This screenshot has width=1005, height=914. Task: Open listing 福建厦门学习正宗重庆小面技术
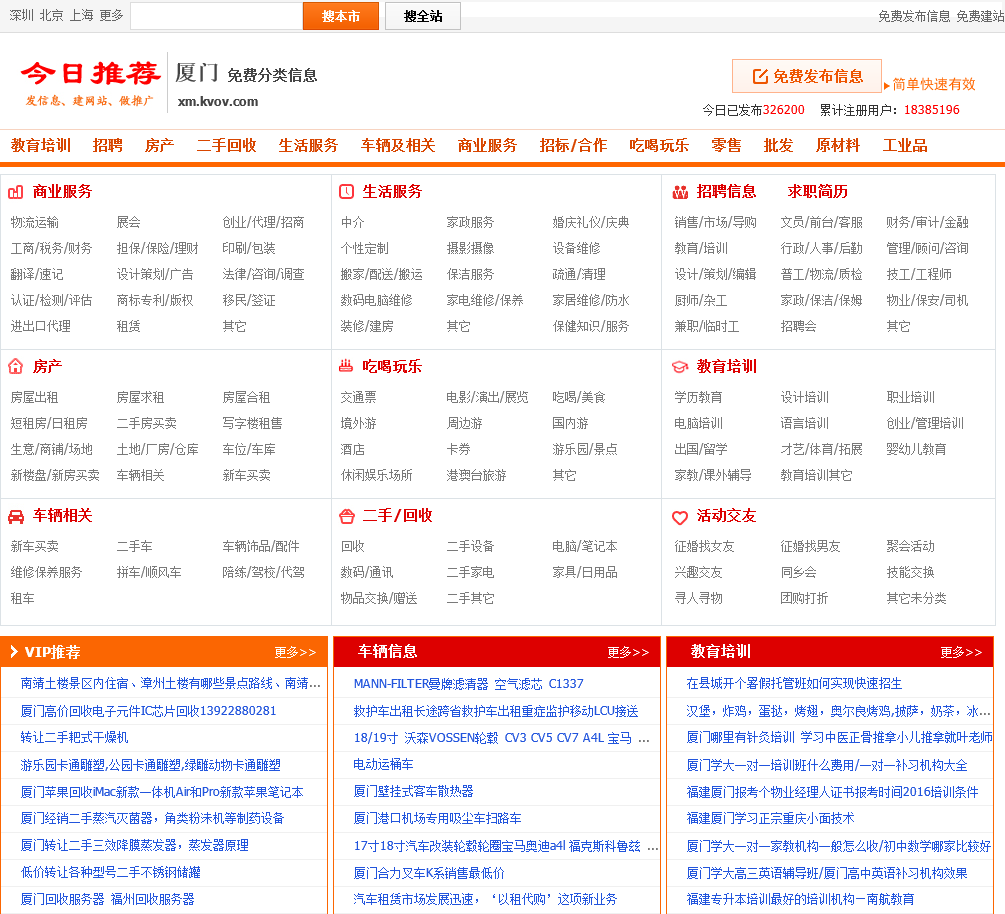770,818
